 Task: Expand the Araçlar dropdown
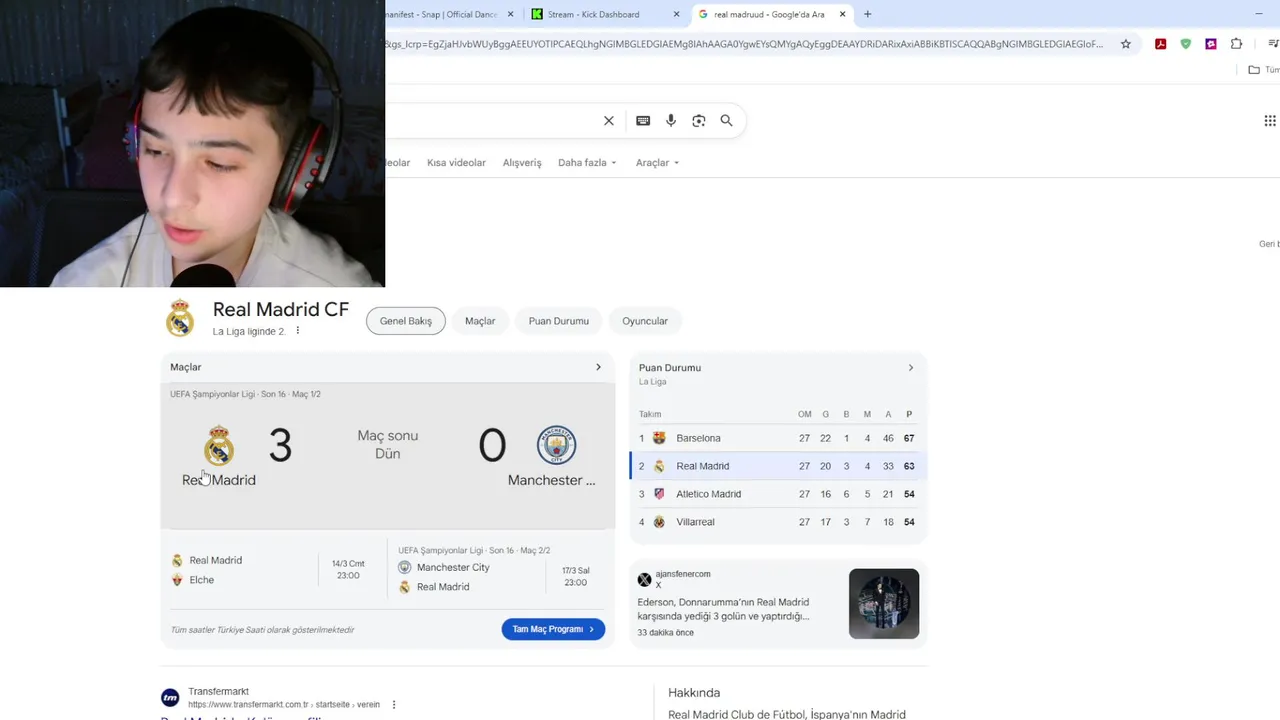657,163
